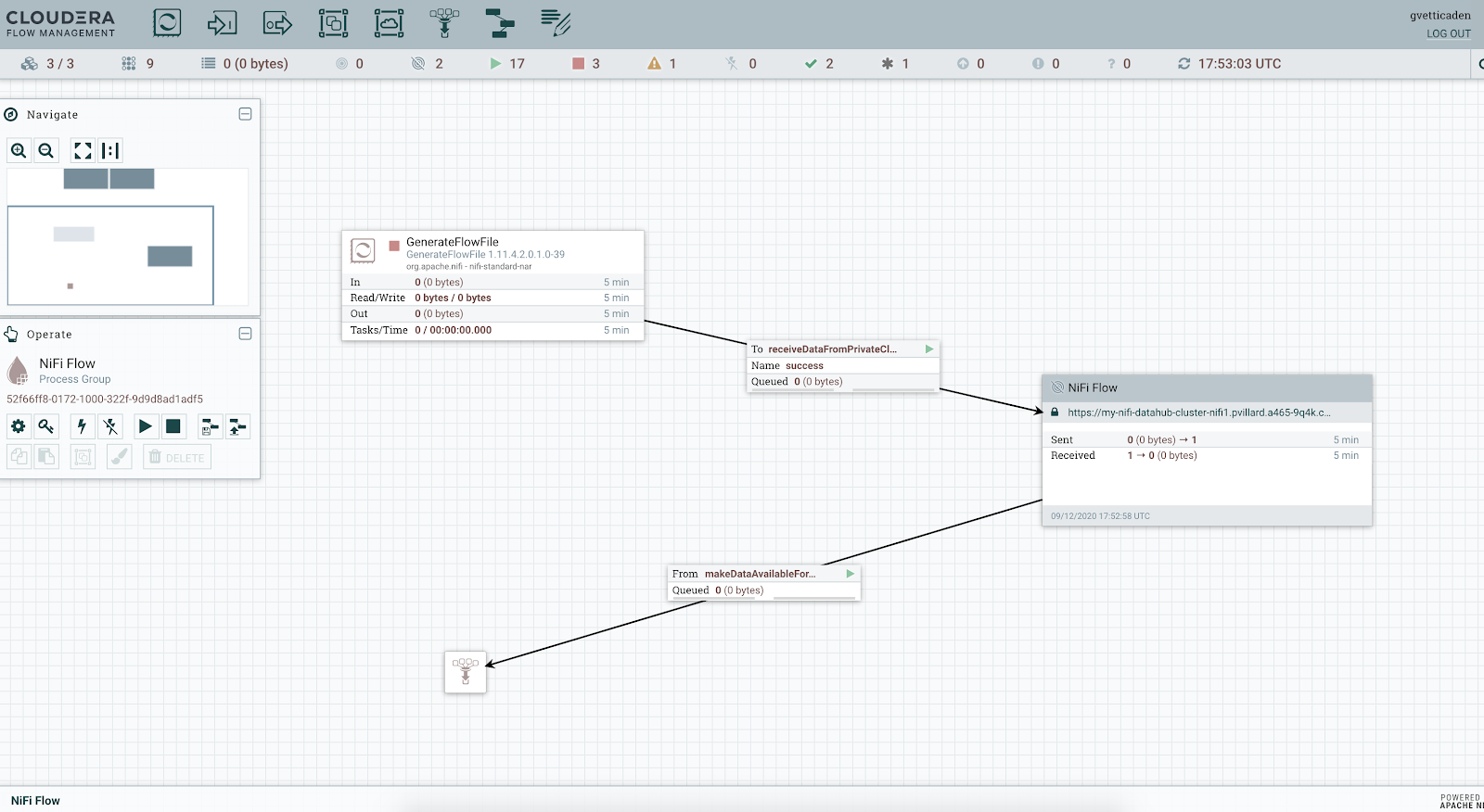Select the Remote Process Group toolbar icon
Viewport: 1484px width, 812px height.
pyautogui.click(x=389, y=23)
